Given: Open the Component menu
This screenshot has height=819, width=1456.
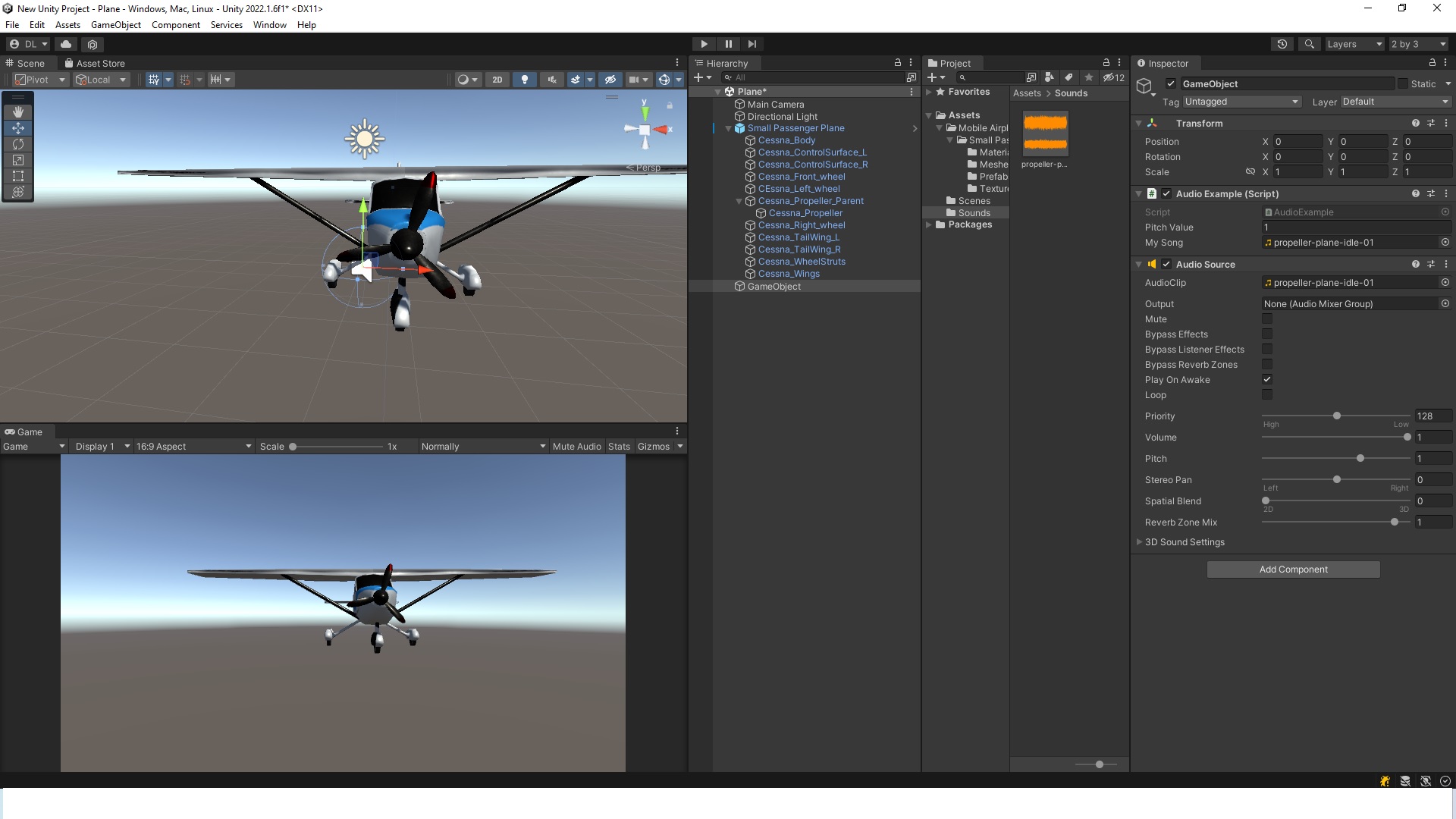Looking at the screenshot, I should pyautogui.click(x=175, y=25).
